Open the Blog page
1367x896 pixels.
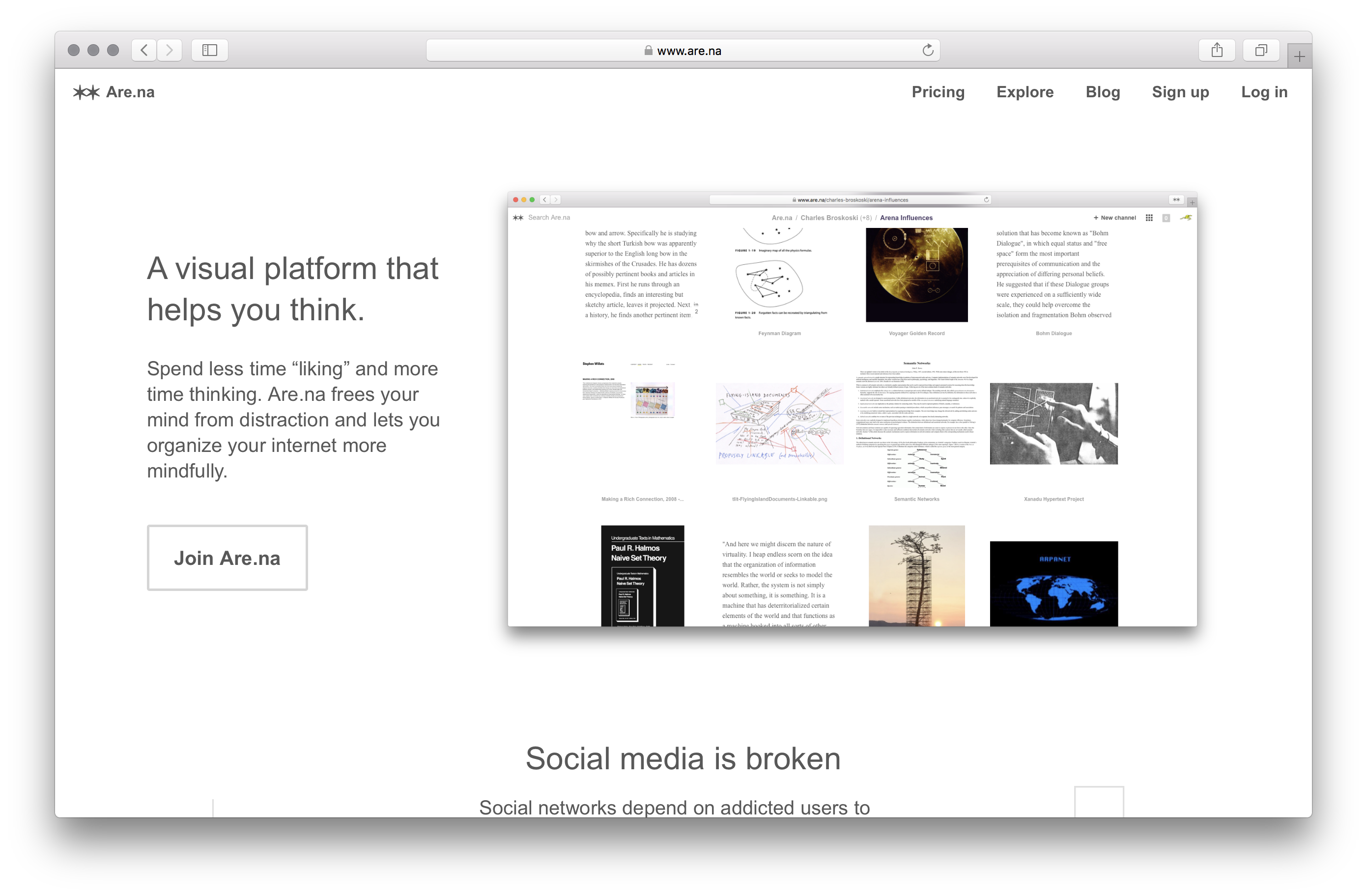point(1103,92)
